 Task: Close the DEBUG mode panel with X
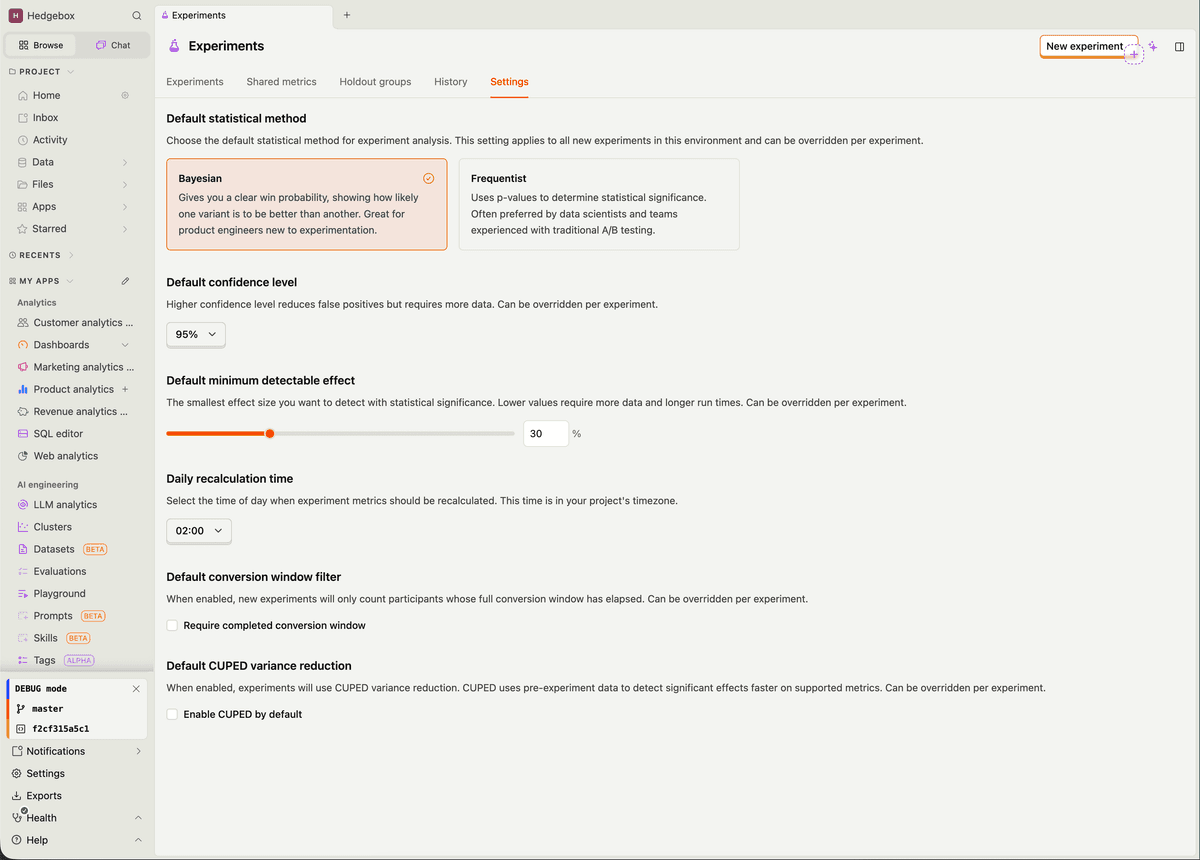(x=136, y=689)
